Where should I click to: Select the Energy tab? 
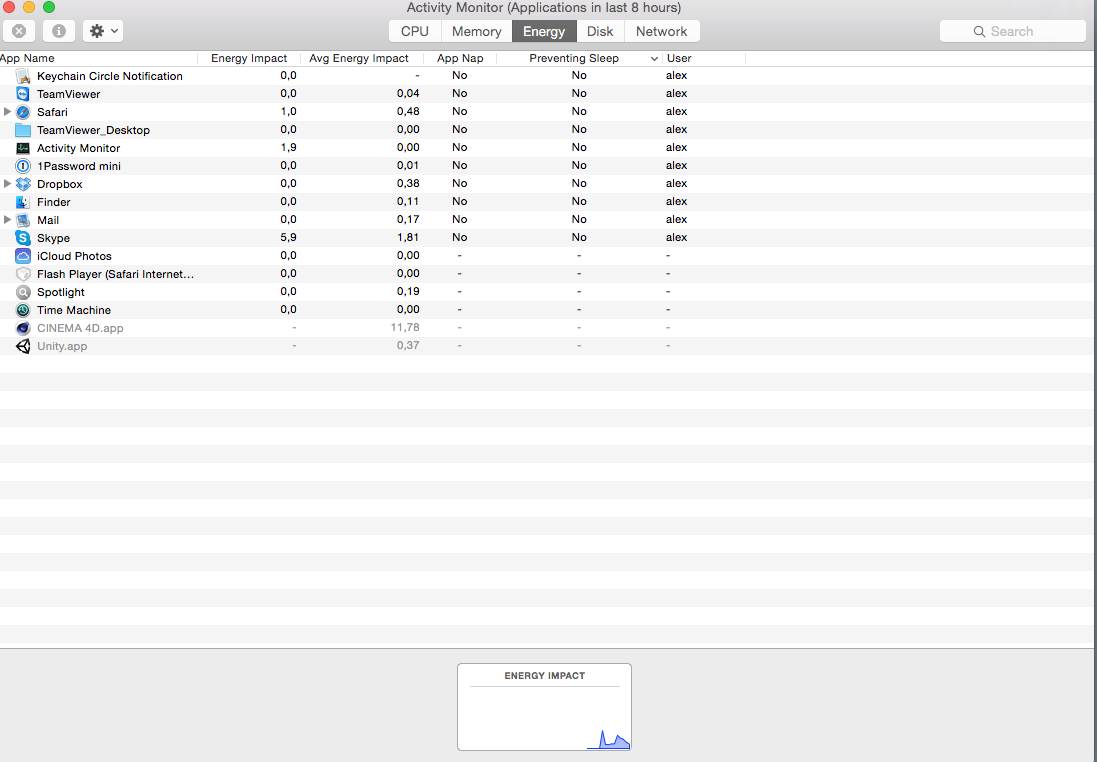point(544,31)
